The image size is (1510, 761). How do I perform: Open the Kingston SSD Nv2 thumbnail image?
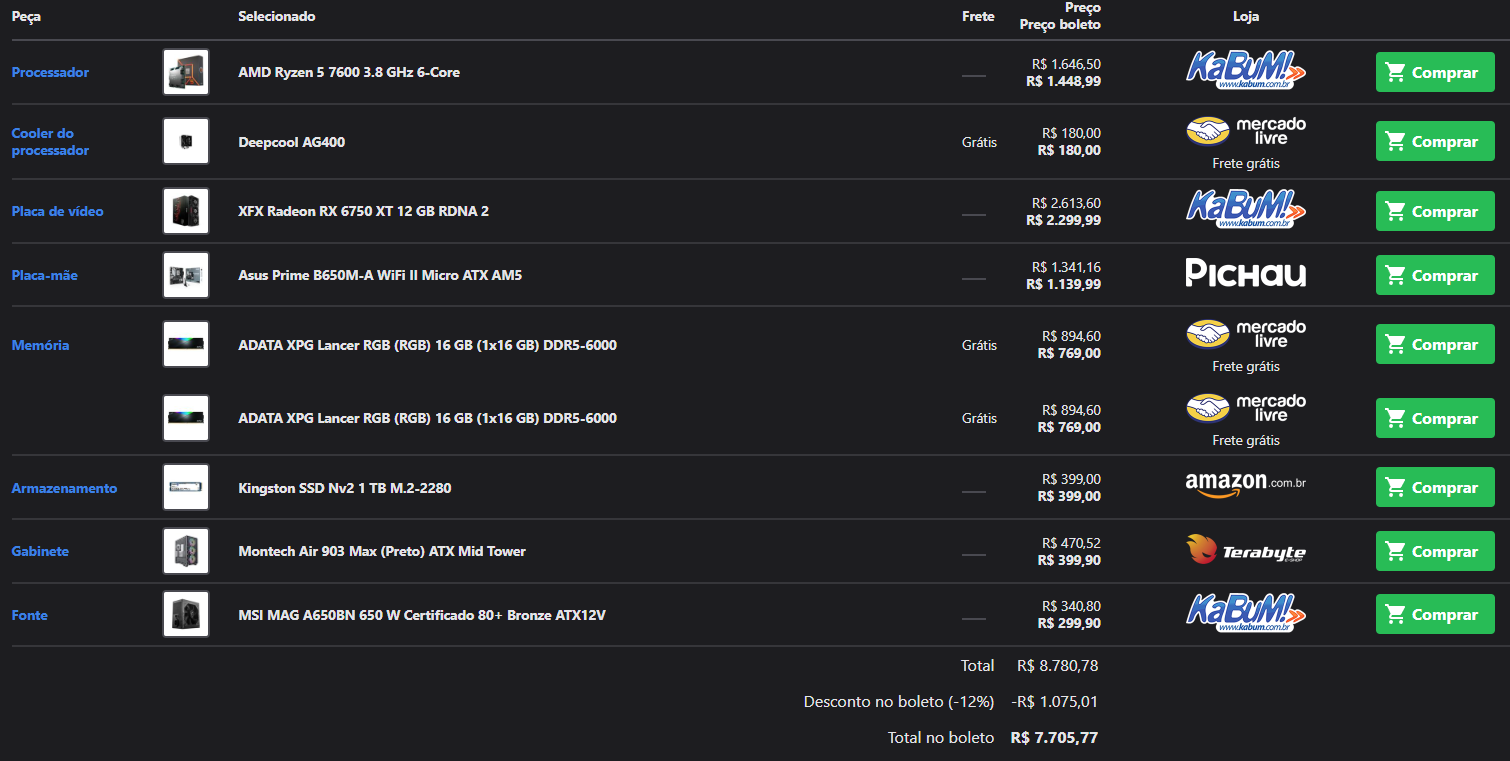pyautogui.click(x=186, y=487)
